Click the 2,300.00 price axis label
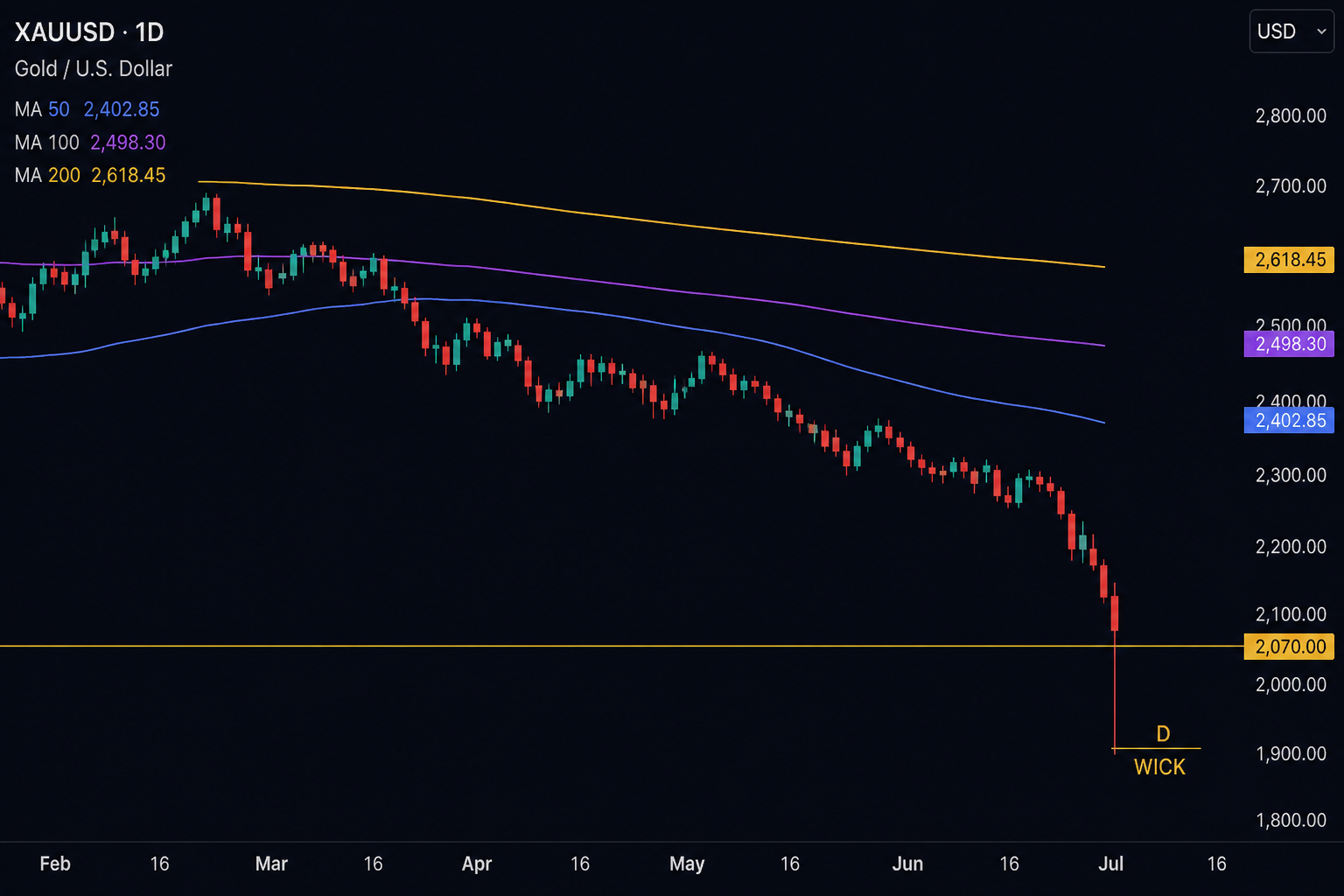The height and width of the screenshot is (896, 1344). [x=1291, y=475]
